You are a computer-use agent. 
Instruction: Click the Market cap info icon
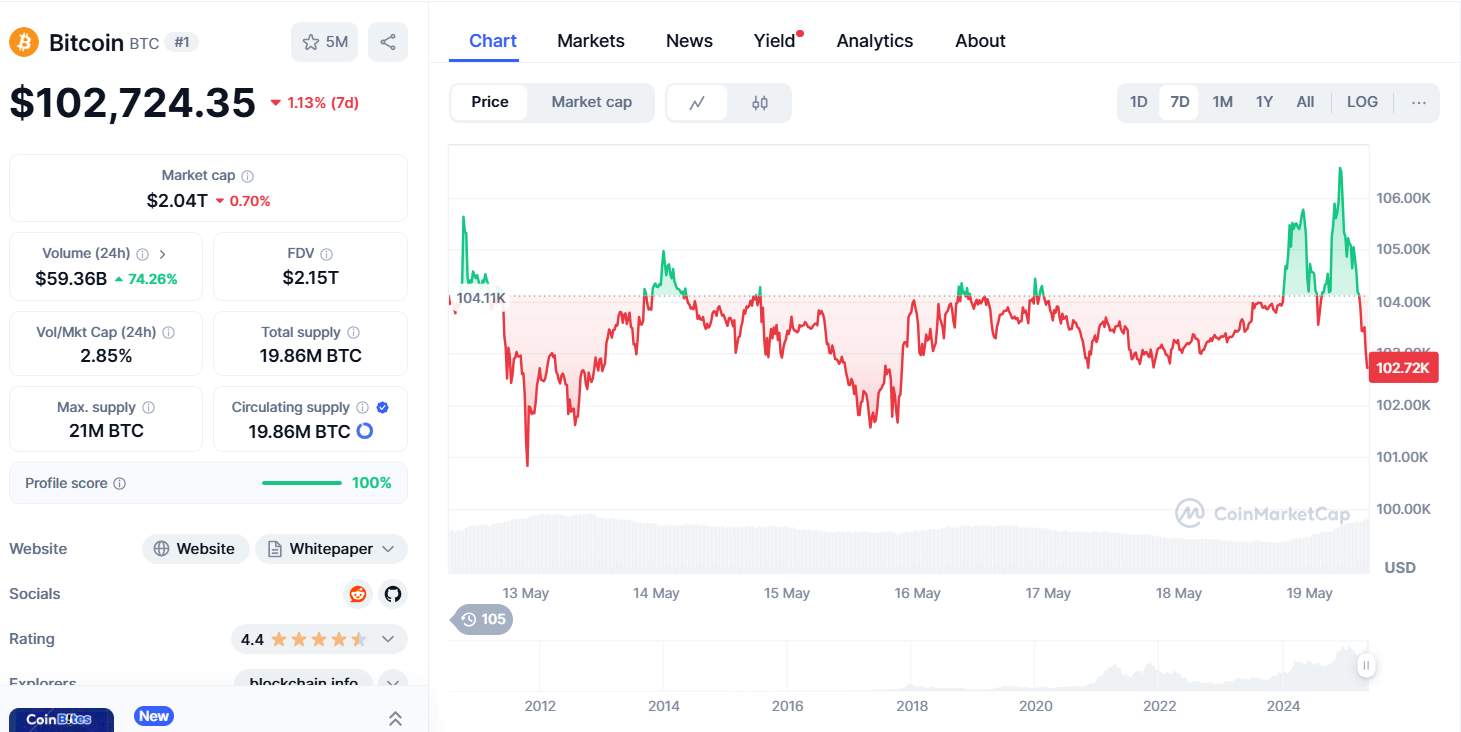(x=248, y=176)
